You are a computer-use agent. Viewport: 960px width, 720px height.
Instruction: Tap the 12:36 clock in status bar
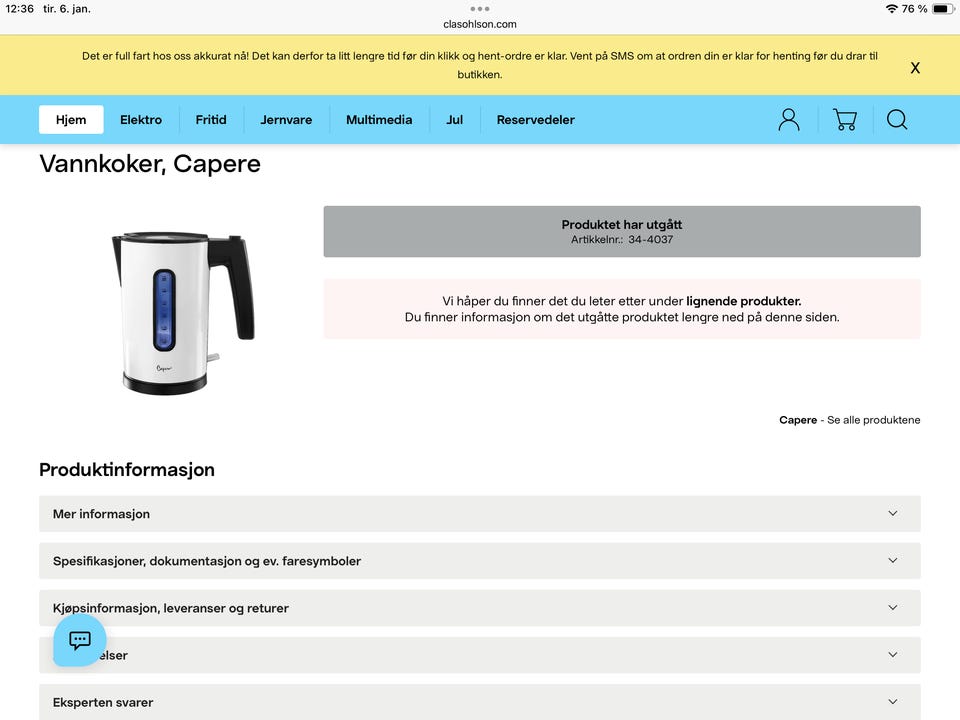click(20, 9)
